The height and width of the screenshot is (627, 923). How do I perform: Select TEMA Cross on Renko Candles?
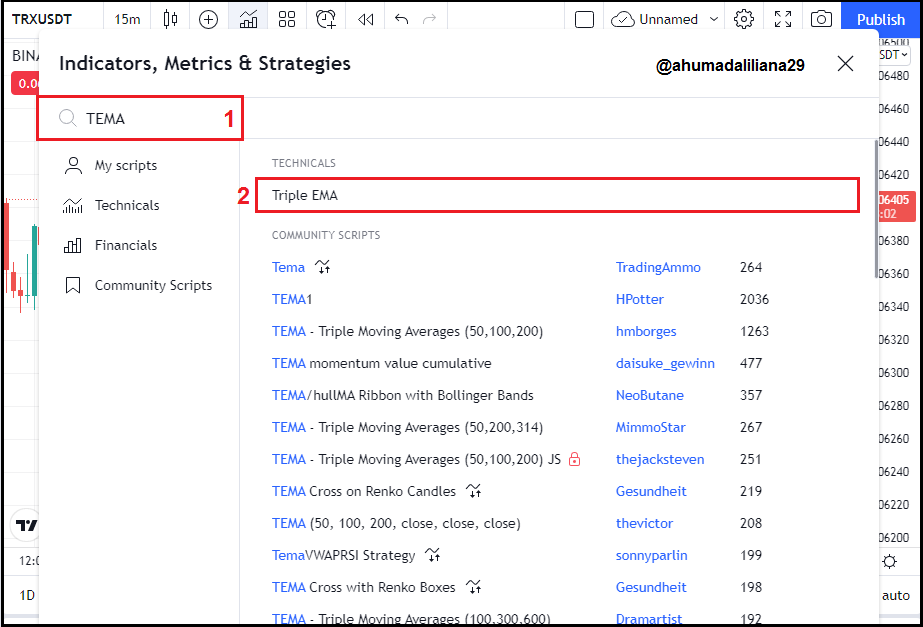[x=364, y=491]
